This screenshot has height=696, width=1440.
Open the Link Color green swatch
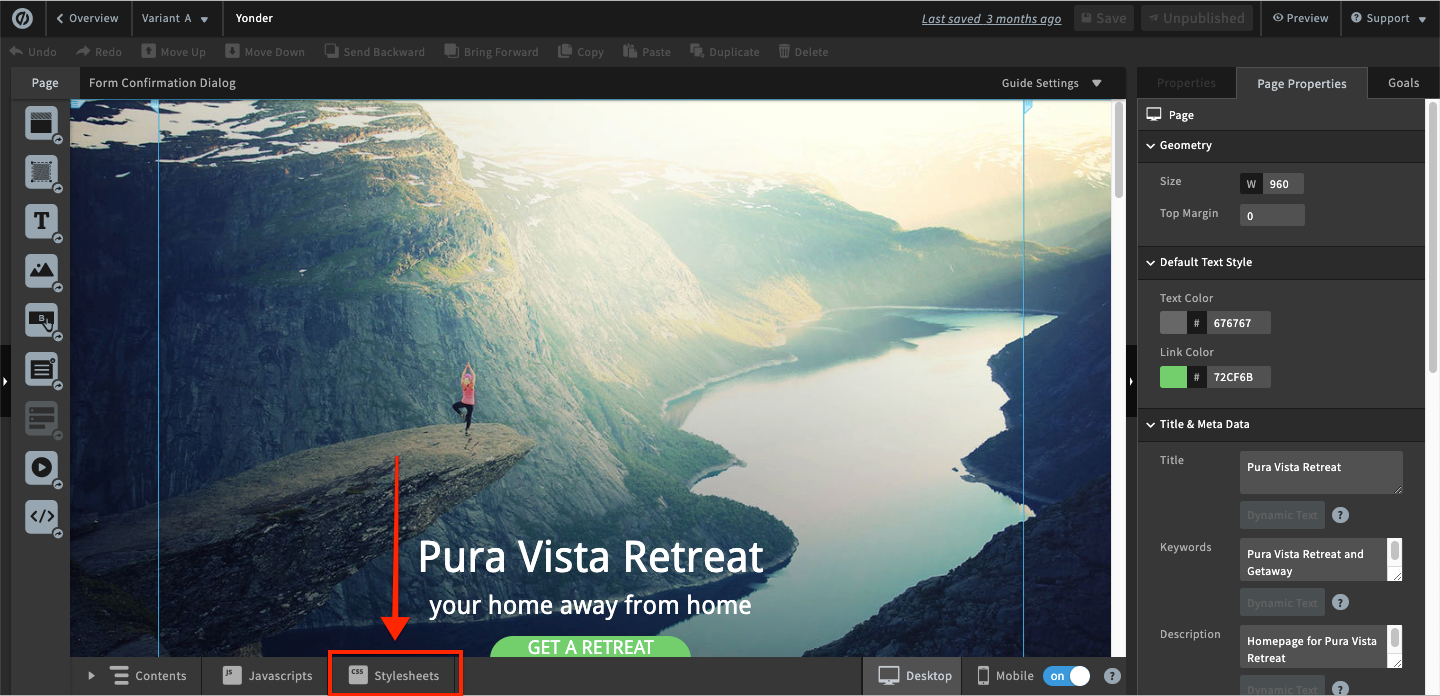pos(1173,377)
